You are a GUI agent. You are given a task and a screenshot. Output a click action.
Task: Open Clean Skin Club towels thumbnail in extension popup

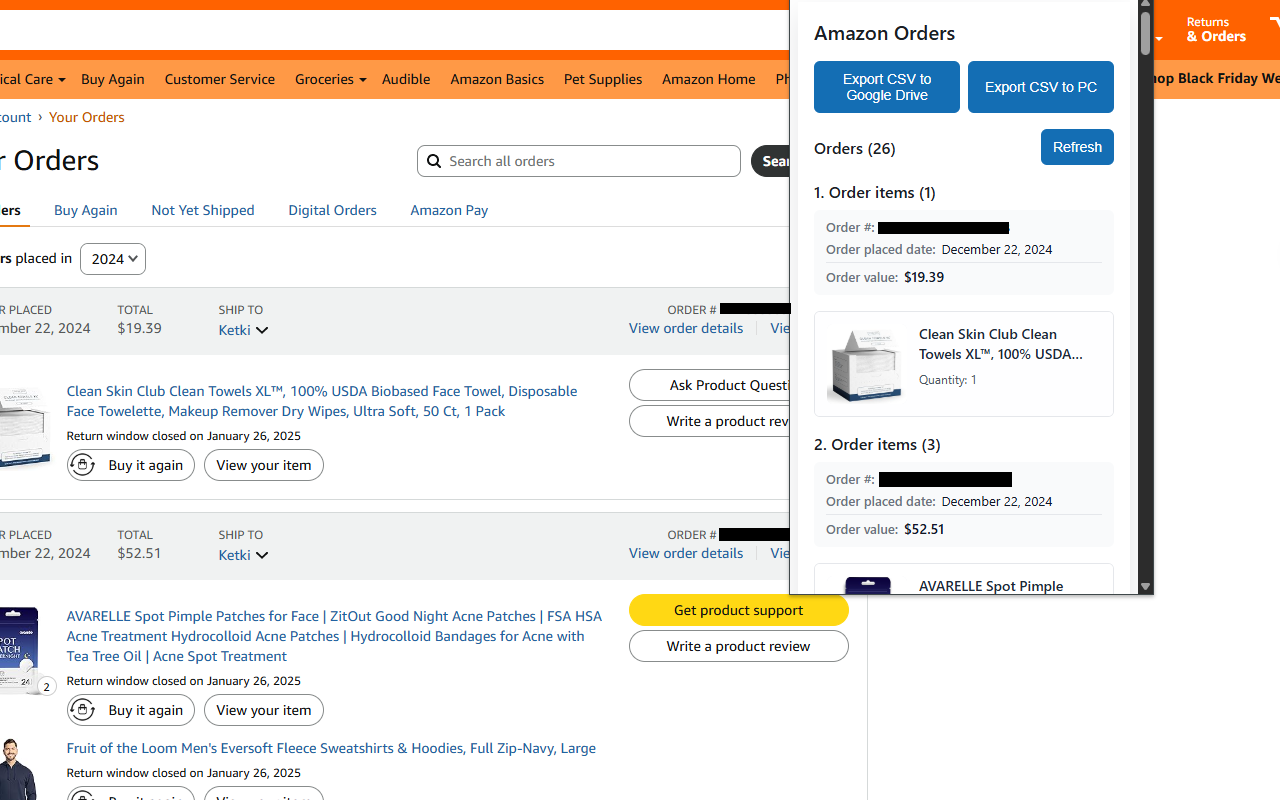866,364
